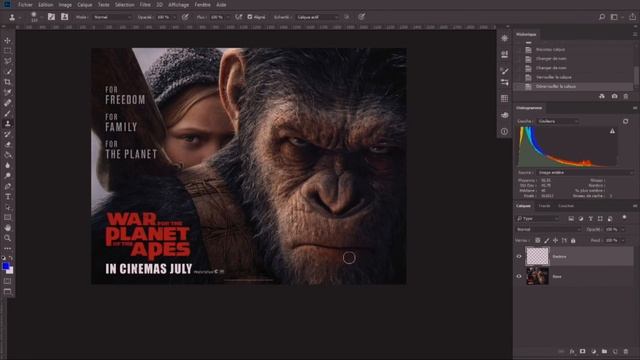Screen dimensions: 640x360
Task: Toggle filter for pixel layers
Action: [x=571, y=219]
